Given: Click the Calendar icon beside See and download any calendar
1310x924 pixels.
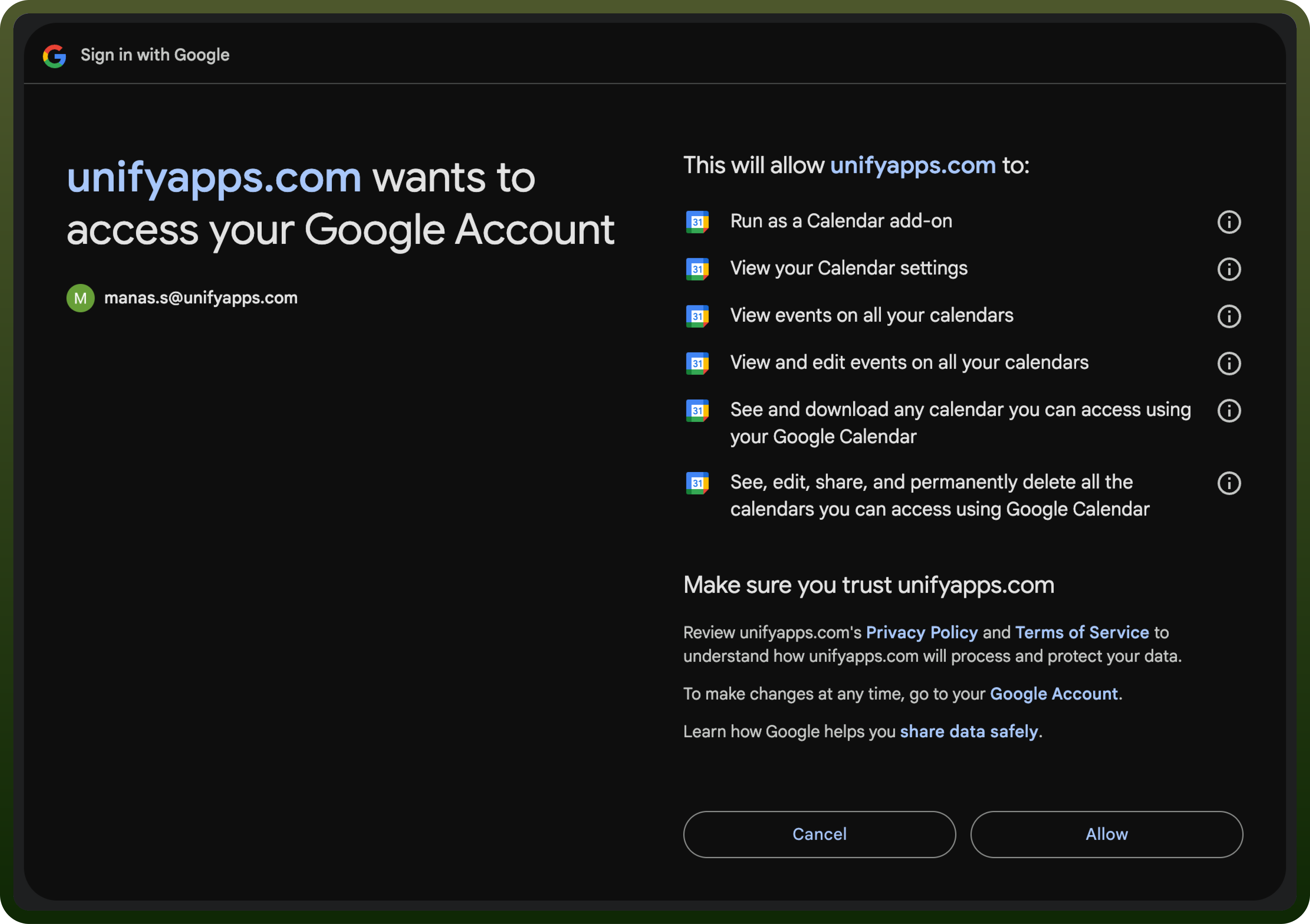Looking at the screenshot, I should click(697, 411).
